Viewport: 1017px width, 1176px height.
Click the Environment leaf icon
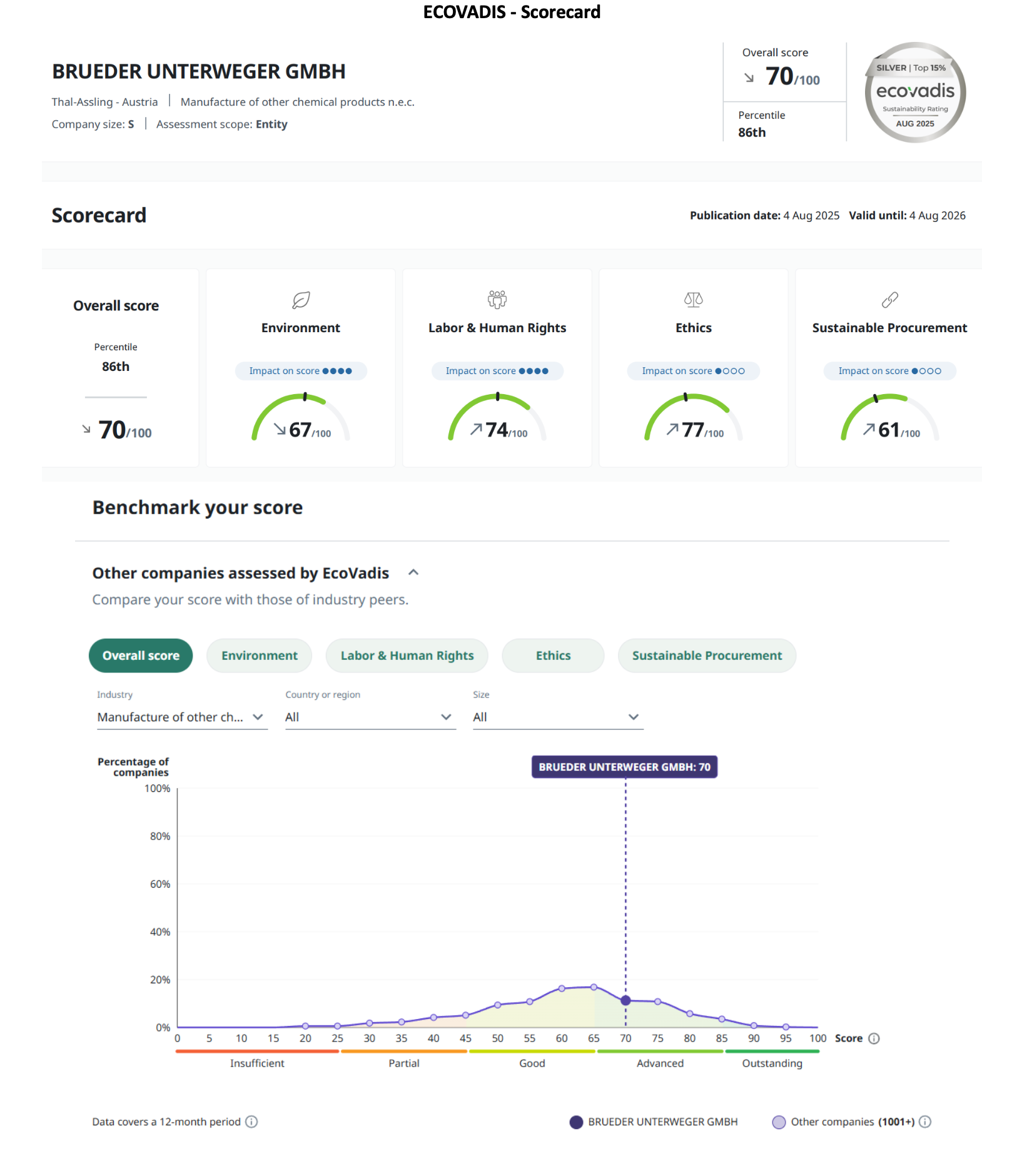pos(301,300)
